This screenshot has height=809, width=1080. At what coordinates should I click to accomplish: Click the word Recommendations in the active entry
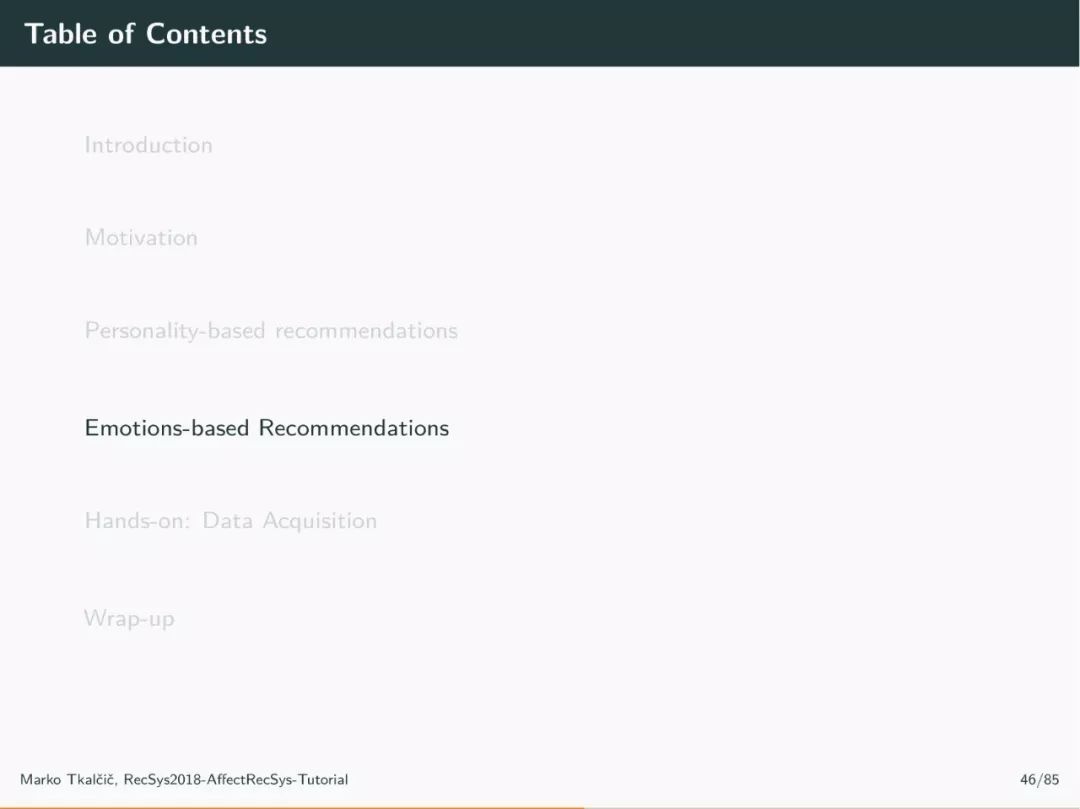[354, 428]
